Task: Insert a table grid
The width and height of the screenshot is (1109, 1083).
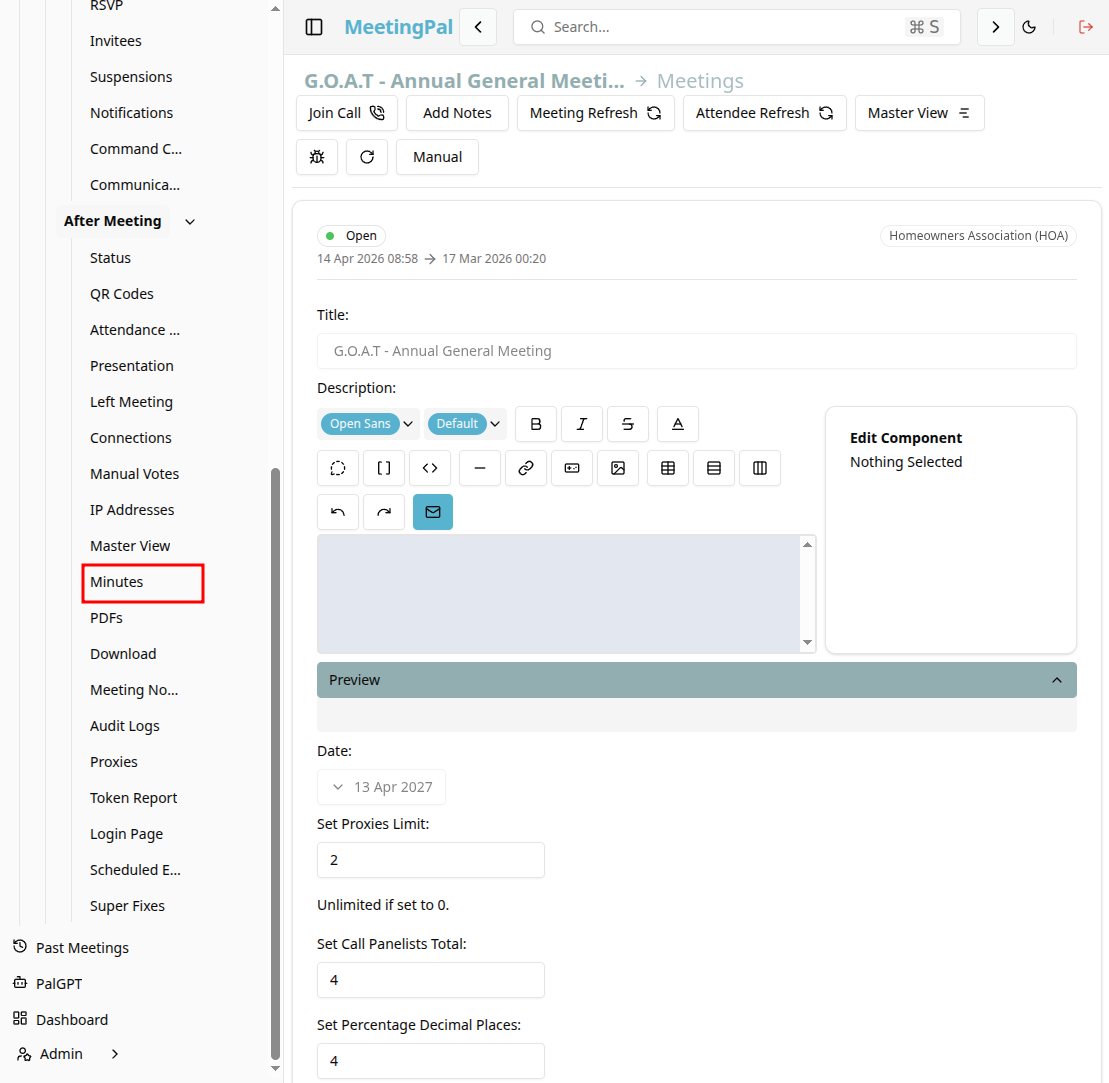Action: 668,468
